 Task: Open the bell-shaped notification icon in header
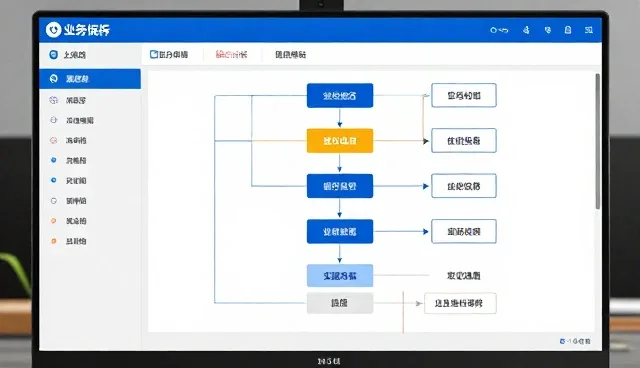[526, 30]
